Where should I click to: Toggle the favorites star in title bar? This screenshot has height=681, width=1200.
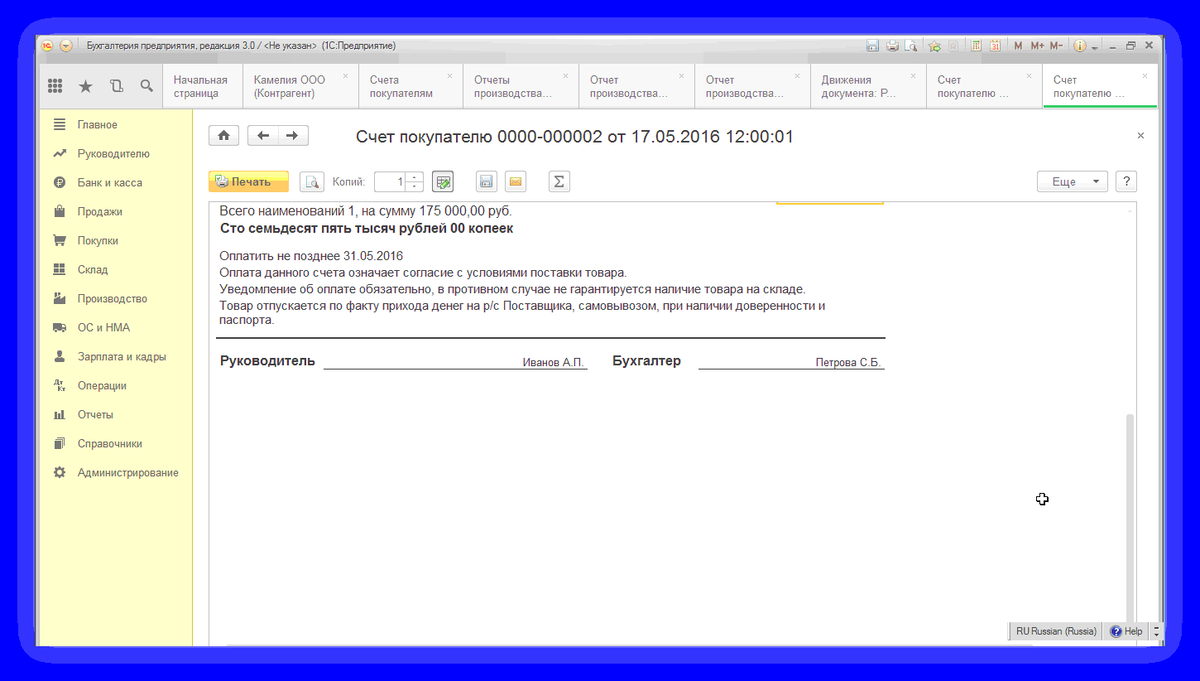tap(934, 45)
